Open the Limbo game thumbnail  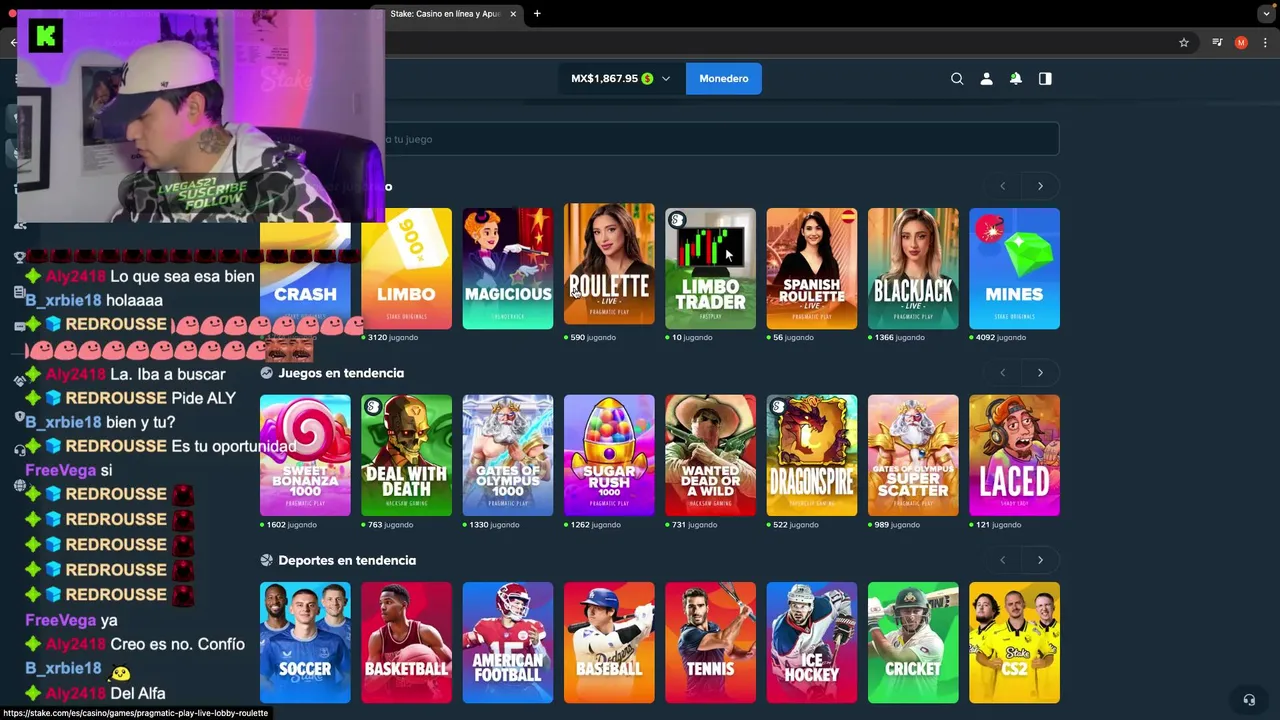click(x=406, y=268)
